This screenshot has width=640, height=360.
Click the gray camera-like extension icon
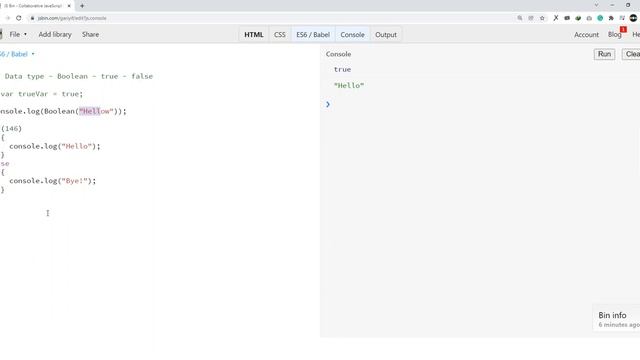[x=589, y=18]
